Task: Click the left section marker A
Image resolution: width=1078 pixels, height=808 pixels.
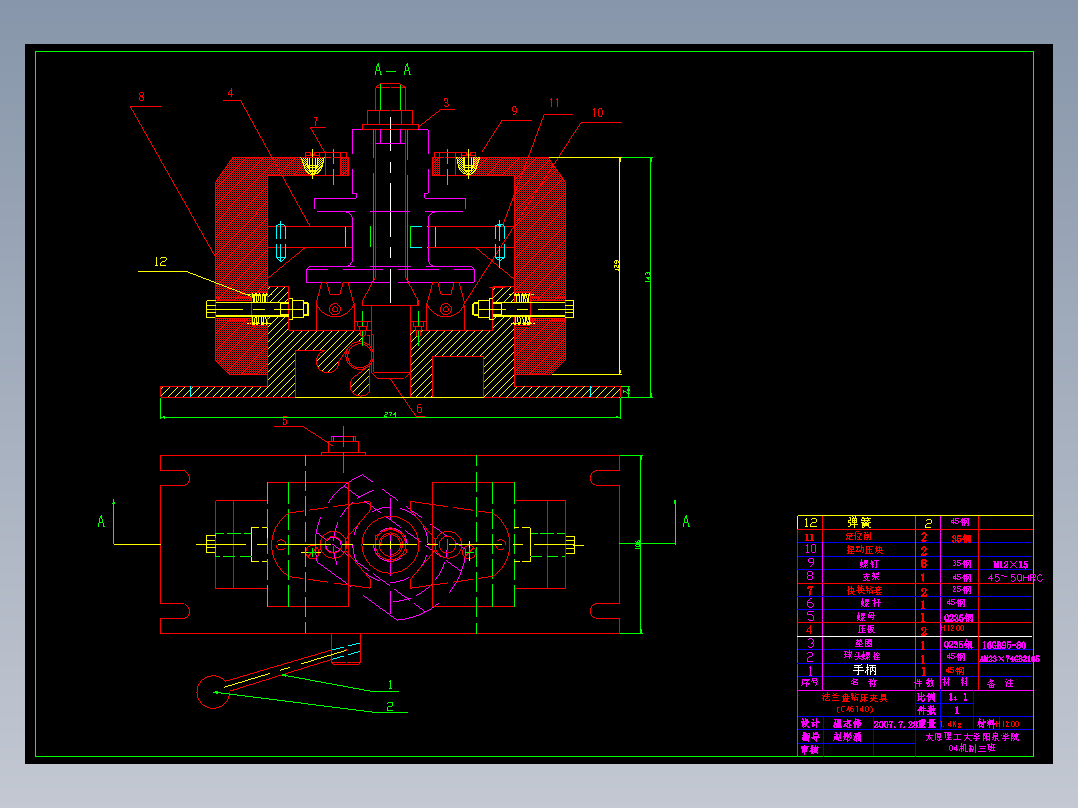Action: click(x=101, y=522)
